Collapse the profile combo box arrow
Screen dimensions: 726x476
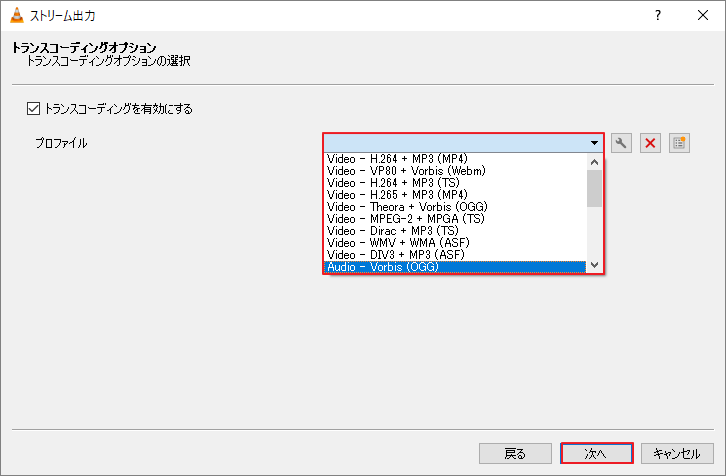tap(594, 143)
